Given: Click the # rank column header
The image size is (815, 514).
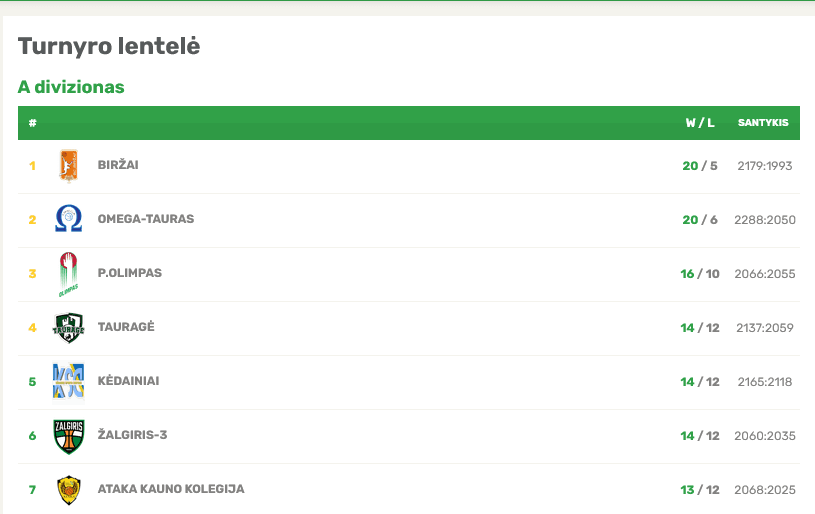Looking at the screenshot, I should click(33, 123).
